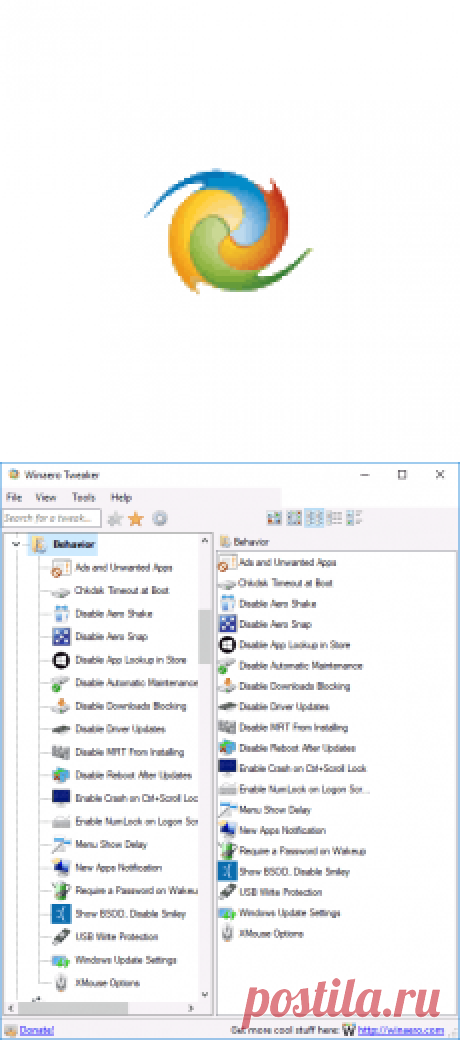
Task: Open the File menu
Action: click(14, 497)
